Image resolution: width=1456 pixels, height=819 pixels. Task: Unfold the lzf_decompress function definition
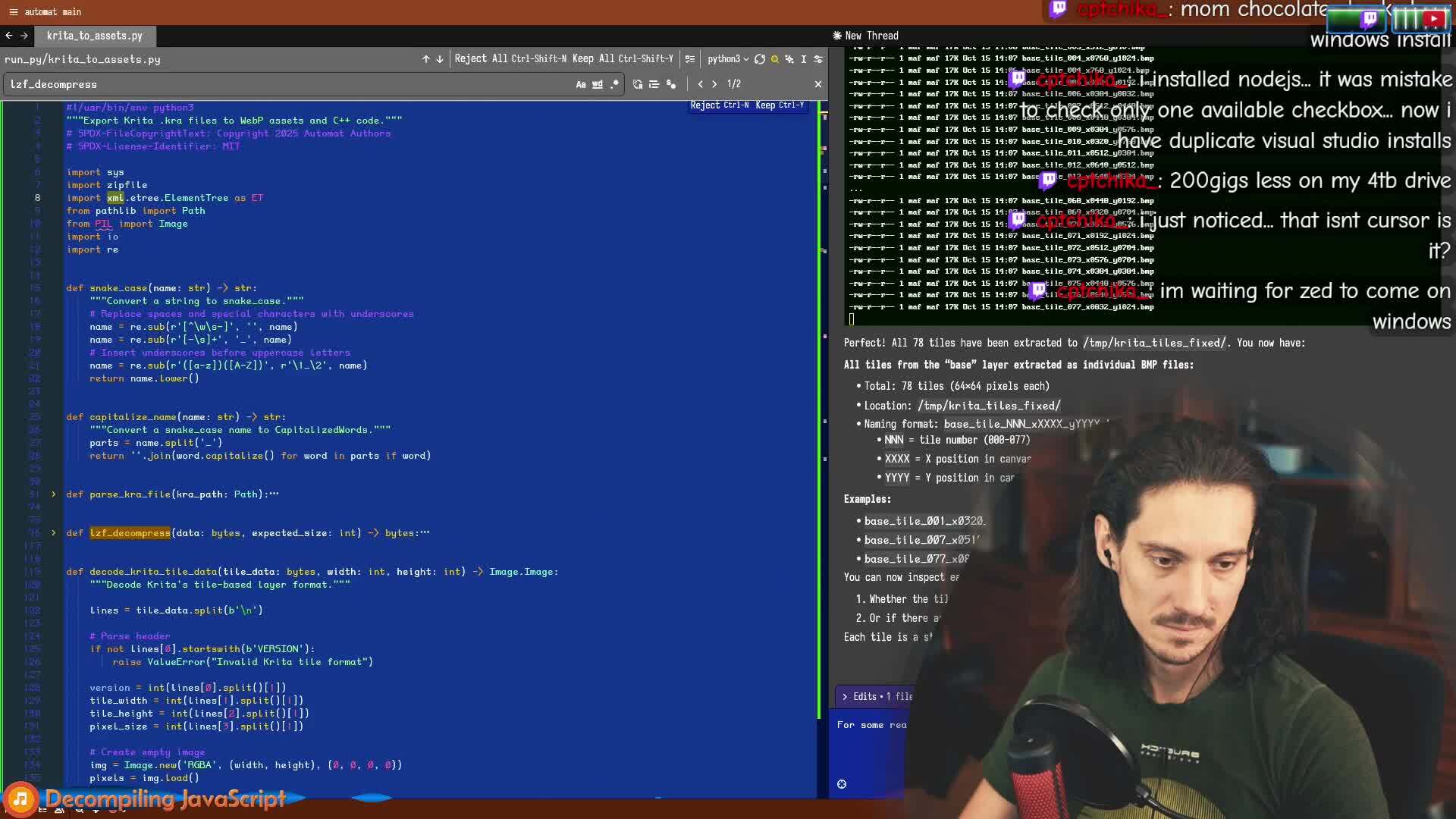pyautogui.click(x=53, y=533)
